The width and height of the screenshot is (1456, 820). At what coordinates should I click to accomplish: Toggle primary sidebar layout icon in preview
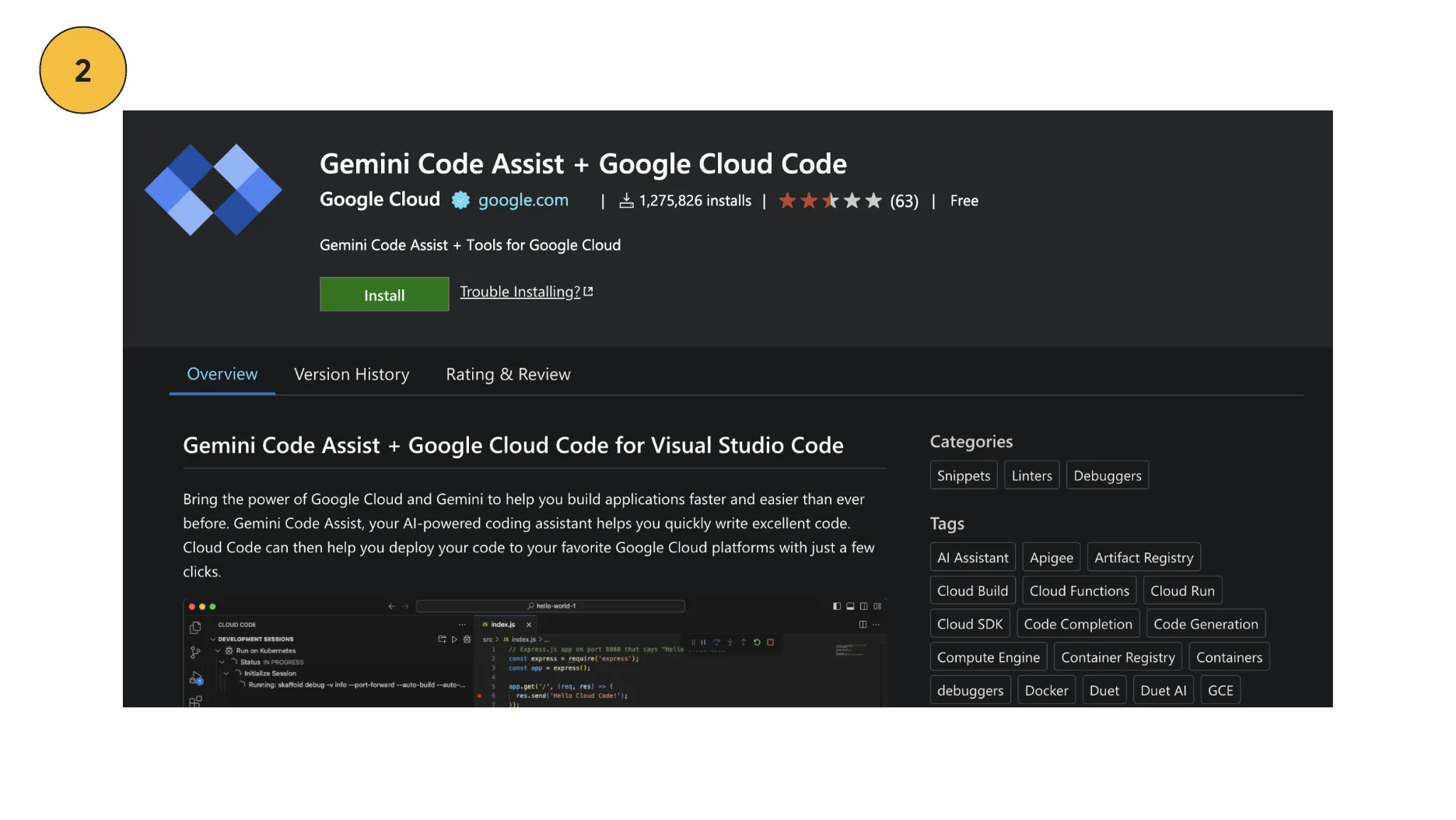[x=837, y=606]
